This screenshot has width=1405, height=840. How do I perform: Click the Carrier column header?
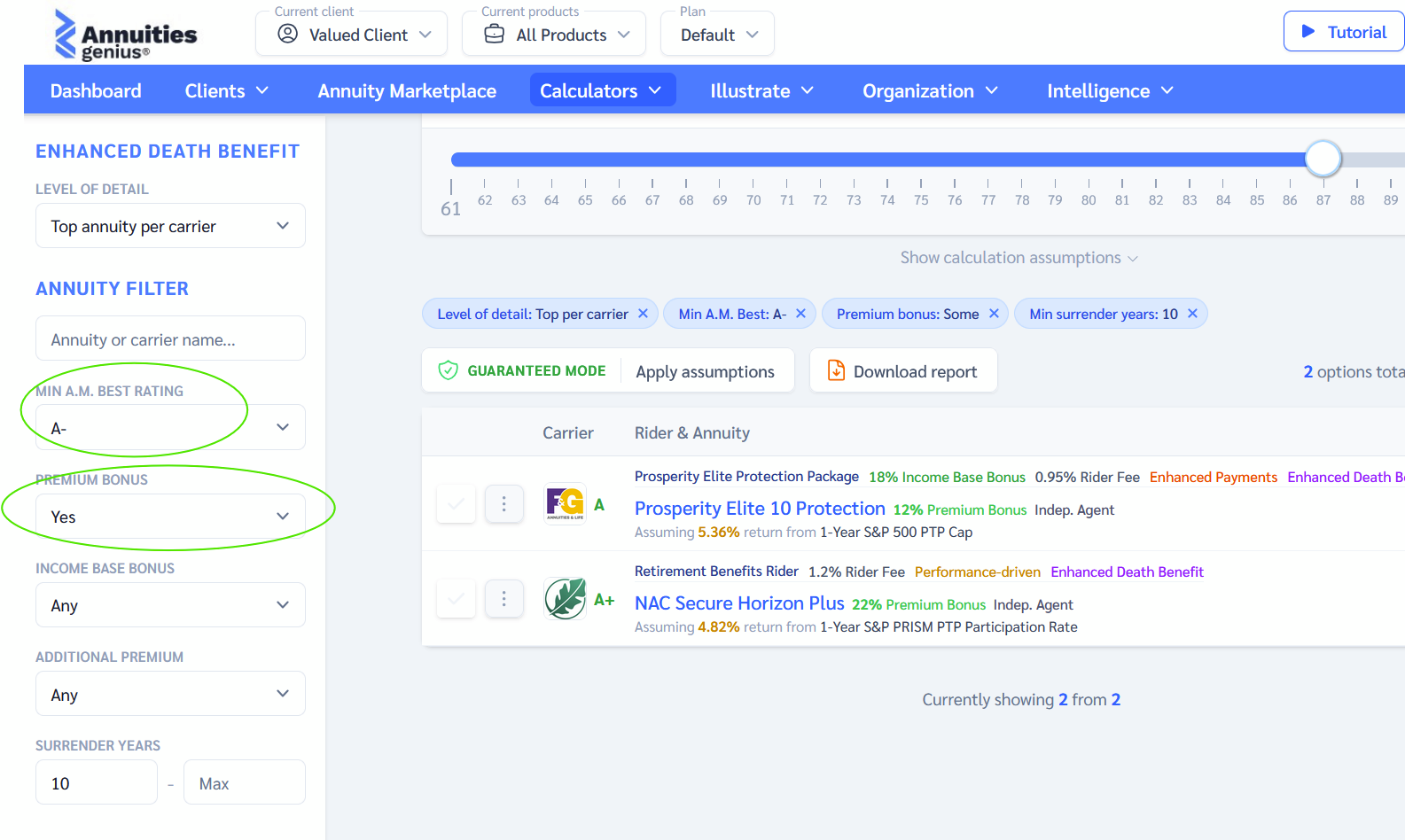(x=568, y=432)
